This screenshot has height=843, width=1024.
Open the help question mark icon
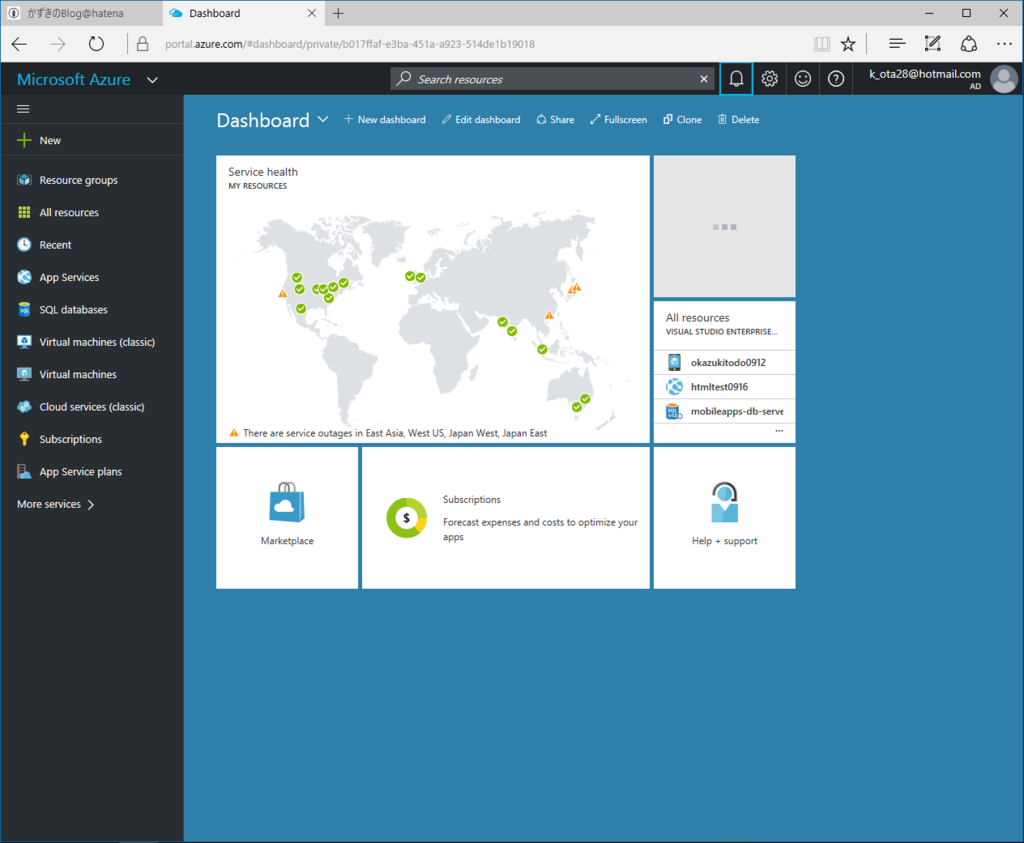[x=836, y=79]
